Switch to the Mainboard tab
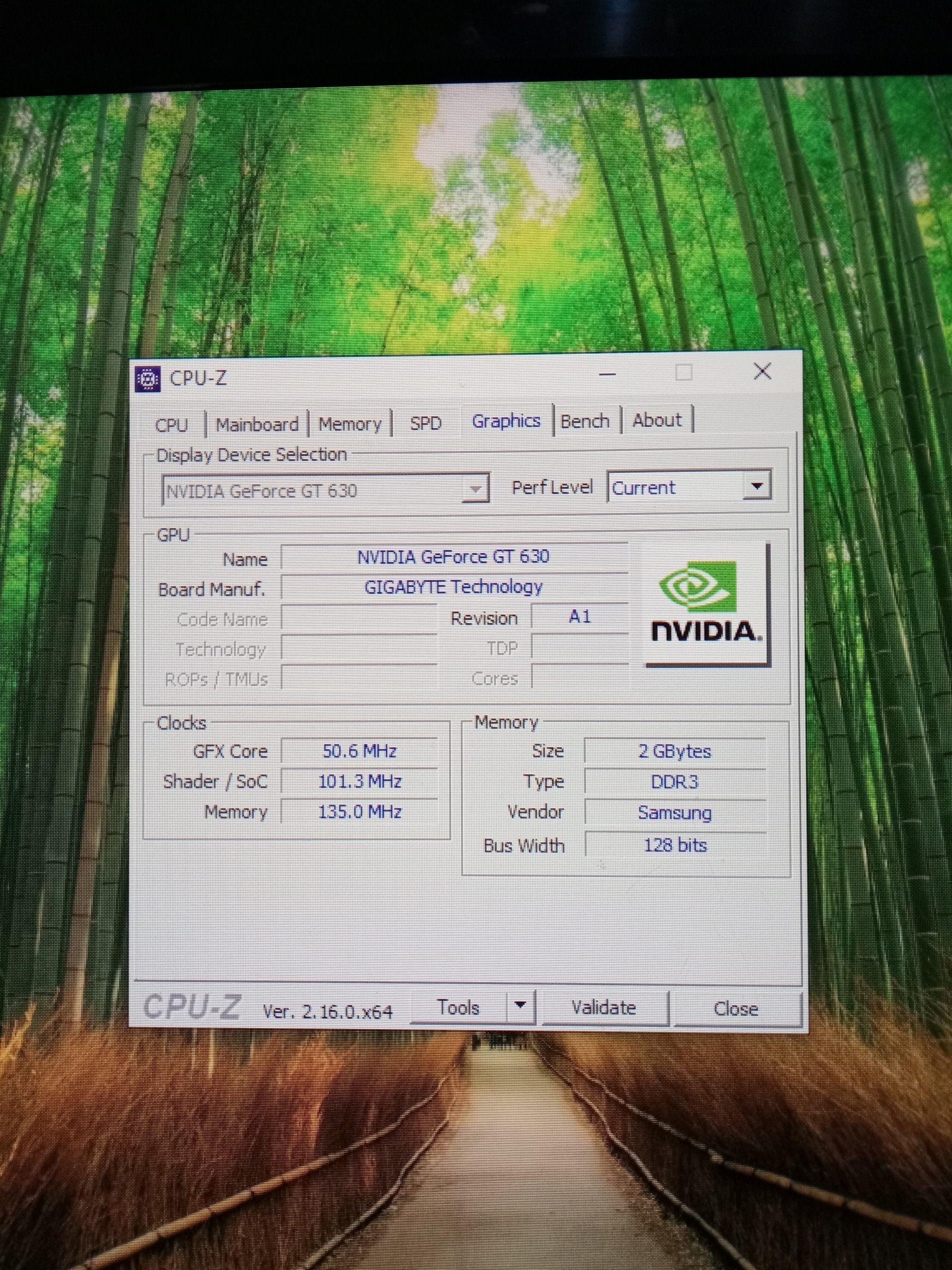The width and height of the screenshot is (952, 1270). click(257, 425)
